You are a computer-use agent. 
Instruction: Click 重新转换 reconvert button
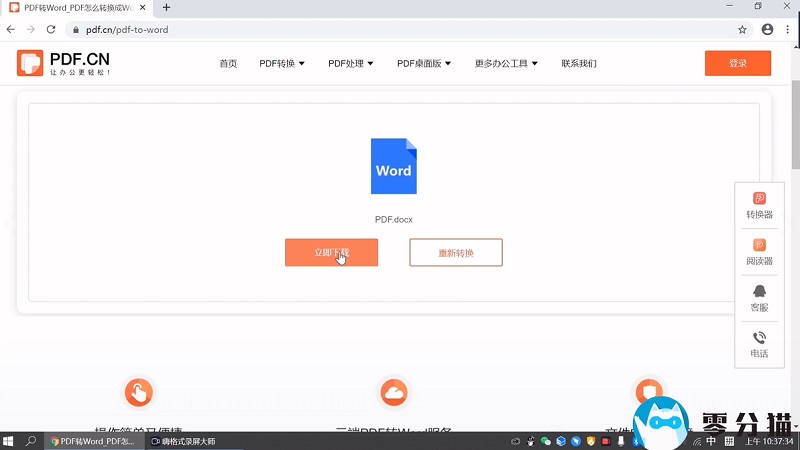tap(456, 253)
